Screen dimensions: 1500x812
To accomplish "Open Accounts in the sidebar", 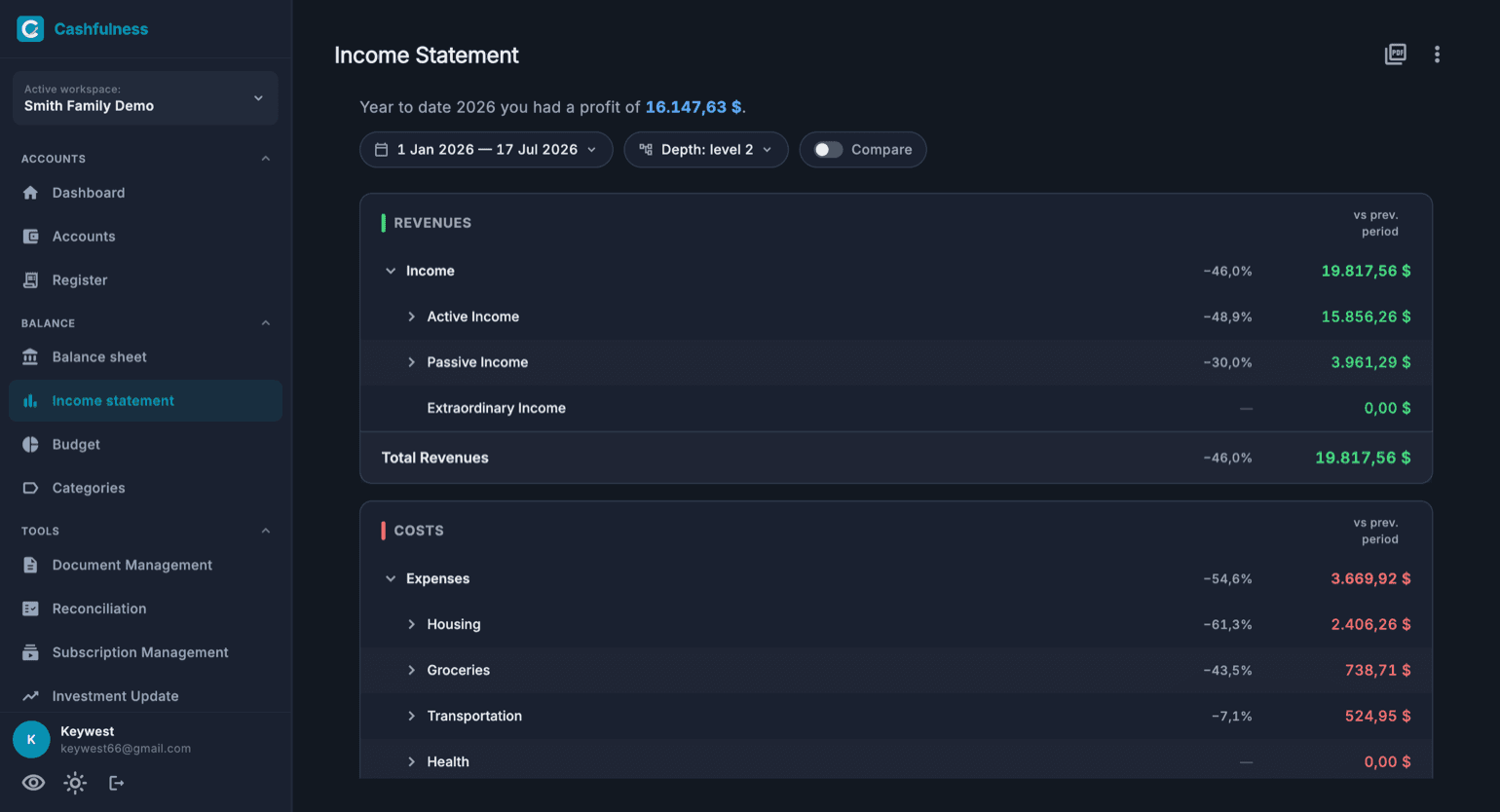I will 145,237.
